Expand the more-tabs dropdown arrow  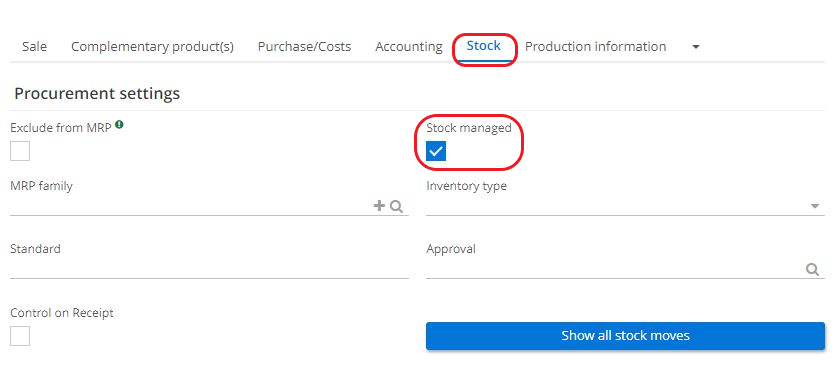pyautogui.click(x=696, y=47)
